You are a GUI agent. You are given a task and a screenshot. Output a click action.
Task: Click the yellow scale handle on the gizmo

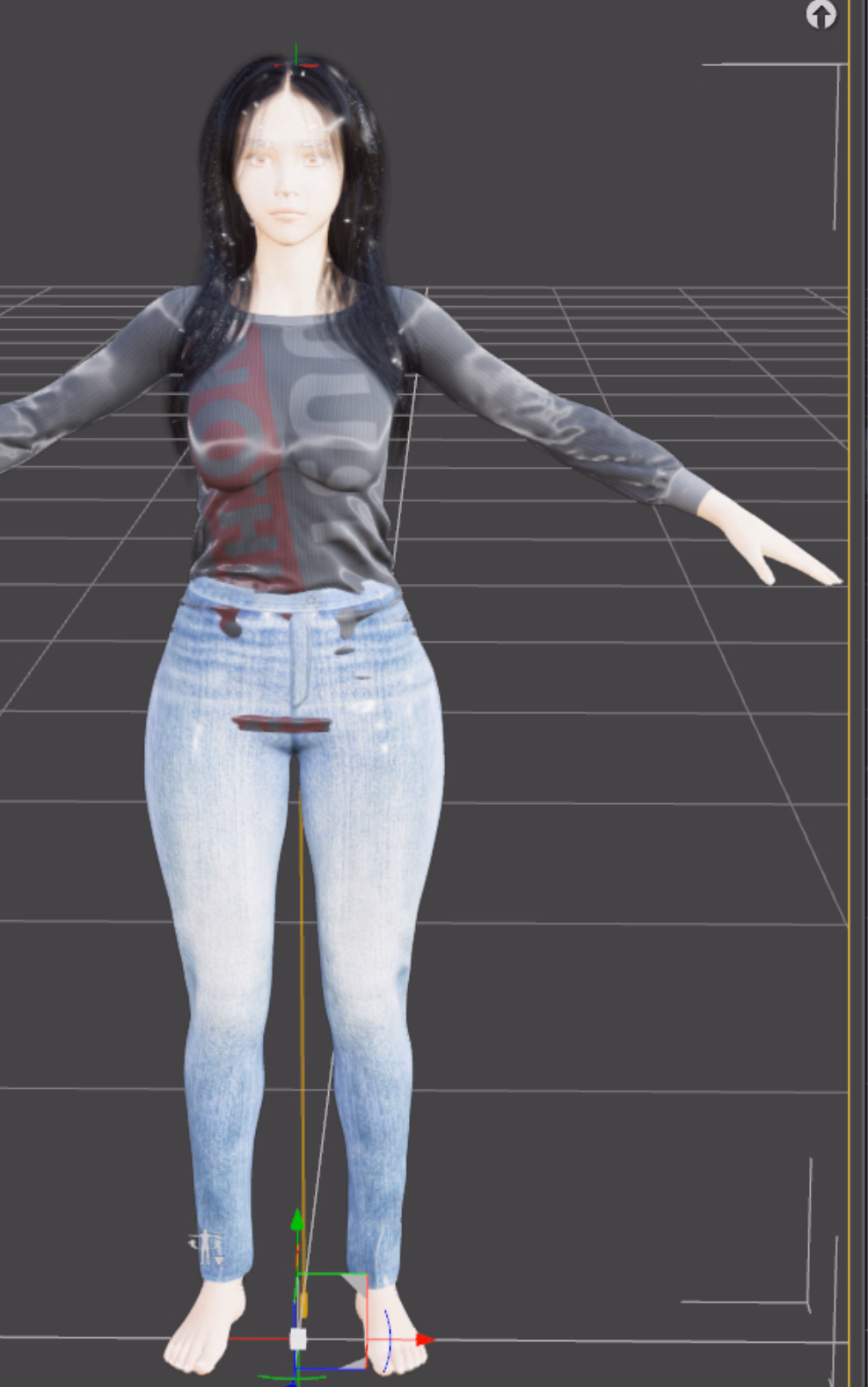click(304, 1305)
